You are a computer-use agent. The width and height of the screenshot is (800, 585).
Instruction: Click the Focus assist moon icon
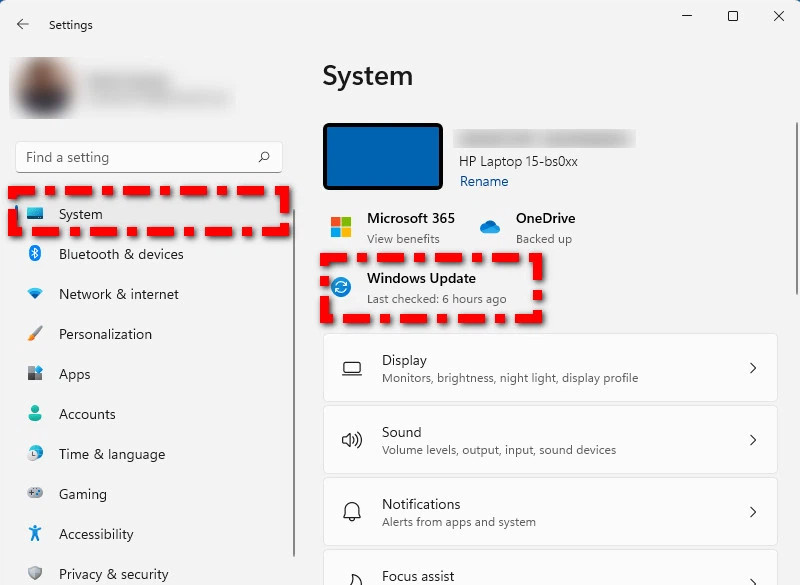pyautogui.click(x=355, y=579)
